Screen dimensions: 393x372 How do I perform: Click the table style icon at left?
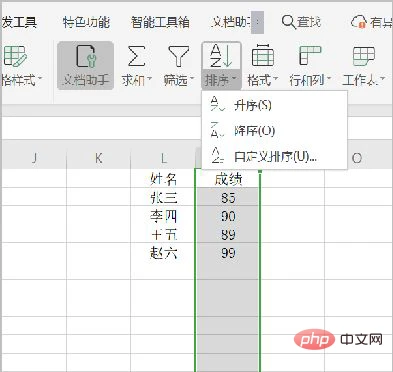[x=14, y=56]
